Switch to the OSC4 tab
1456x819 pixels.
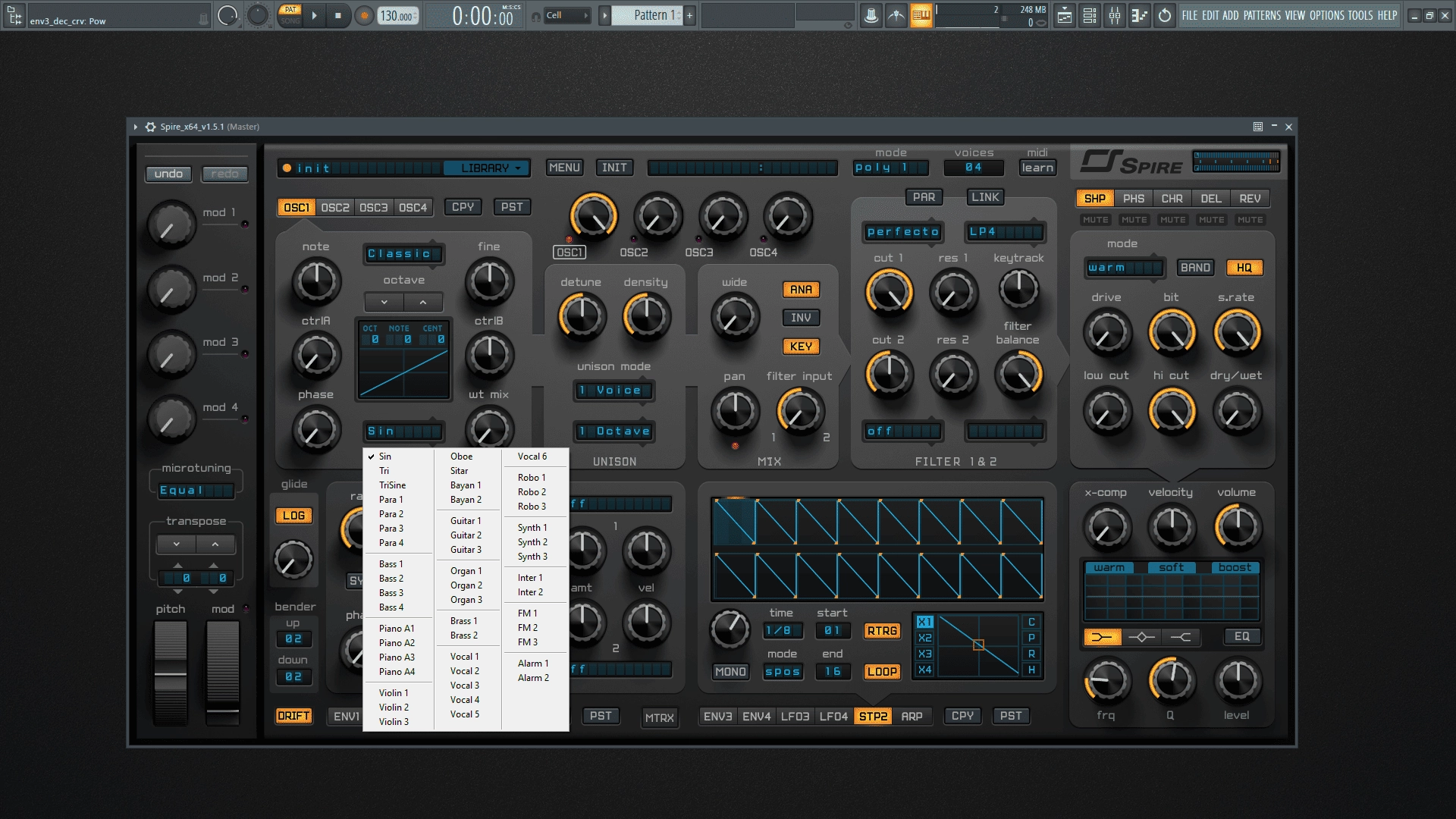point(413,207)
